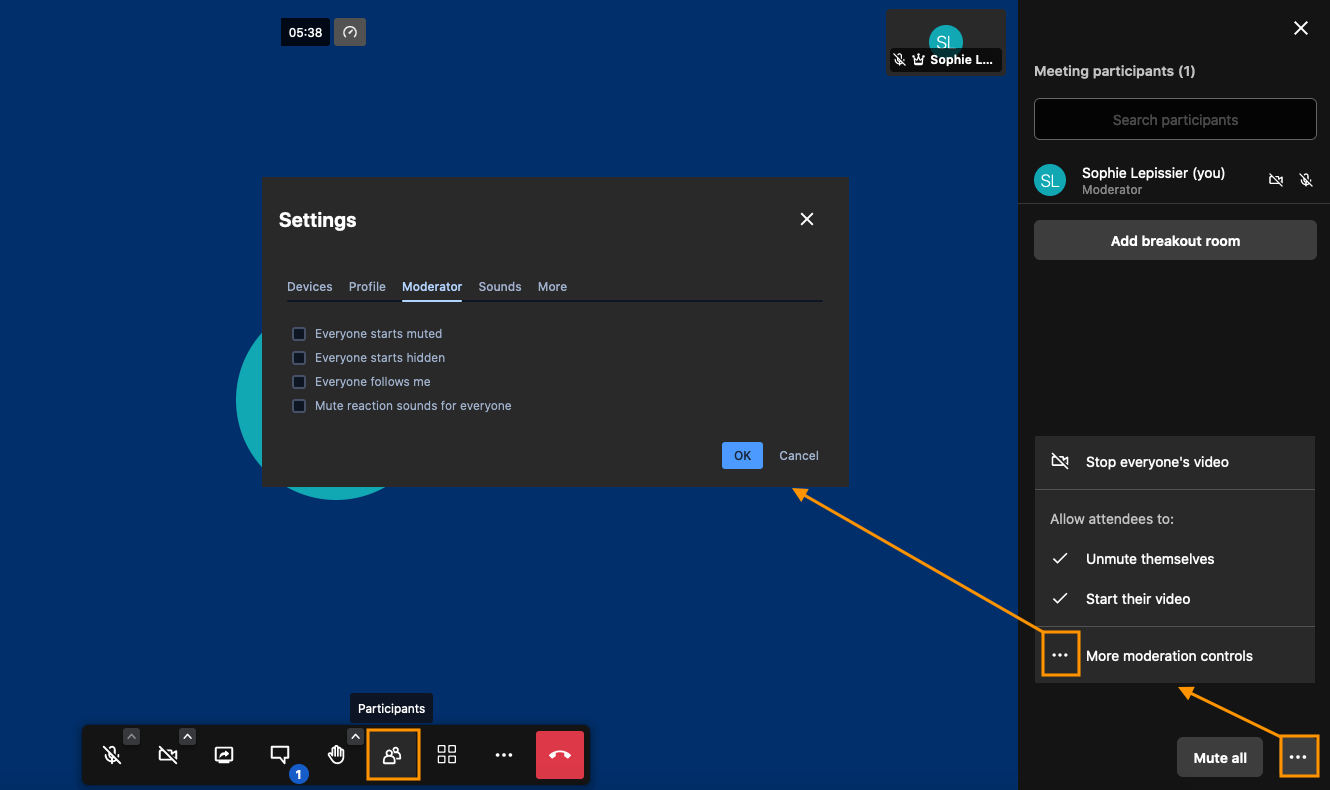Start camera from bottom toolbar
The image size is (1330, 790).
coord(168,755)
